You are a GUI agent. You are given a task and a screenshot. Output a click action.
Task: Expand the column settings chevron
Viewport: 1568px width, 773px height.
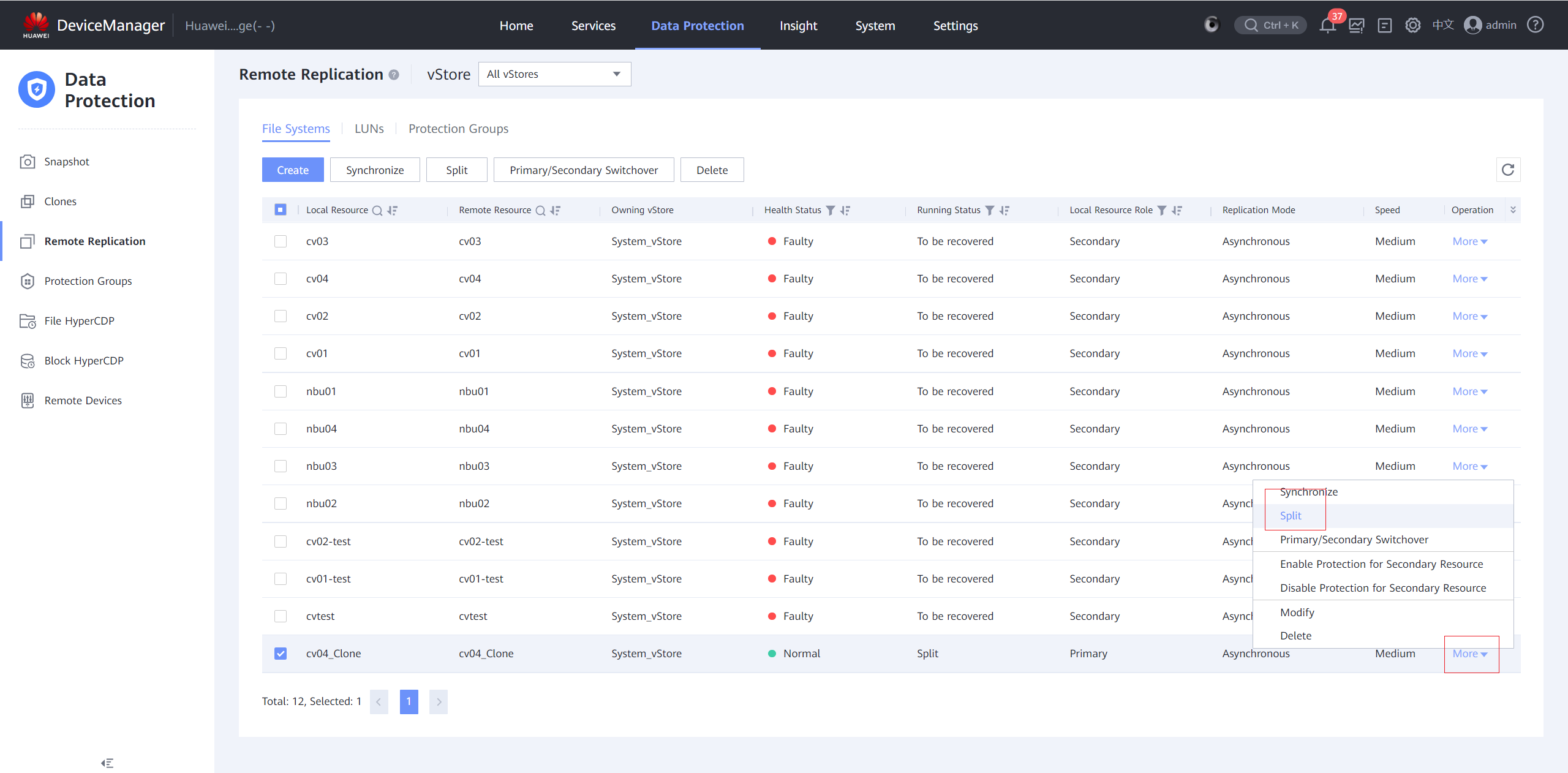coord(1513,210)
